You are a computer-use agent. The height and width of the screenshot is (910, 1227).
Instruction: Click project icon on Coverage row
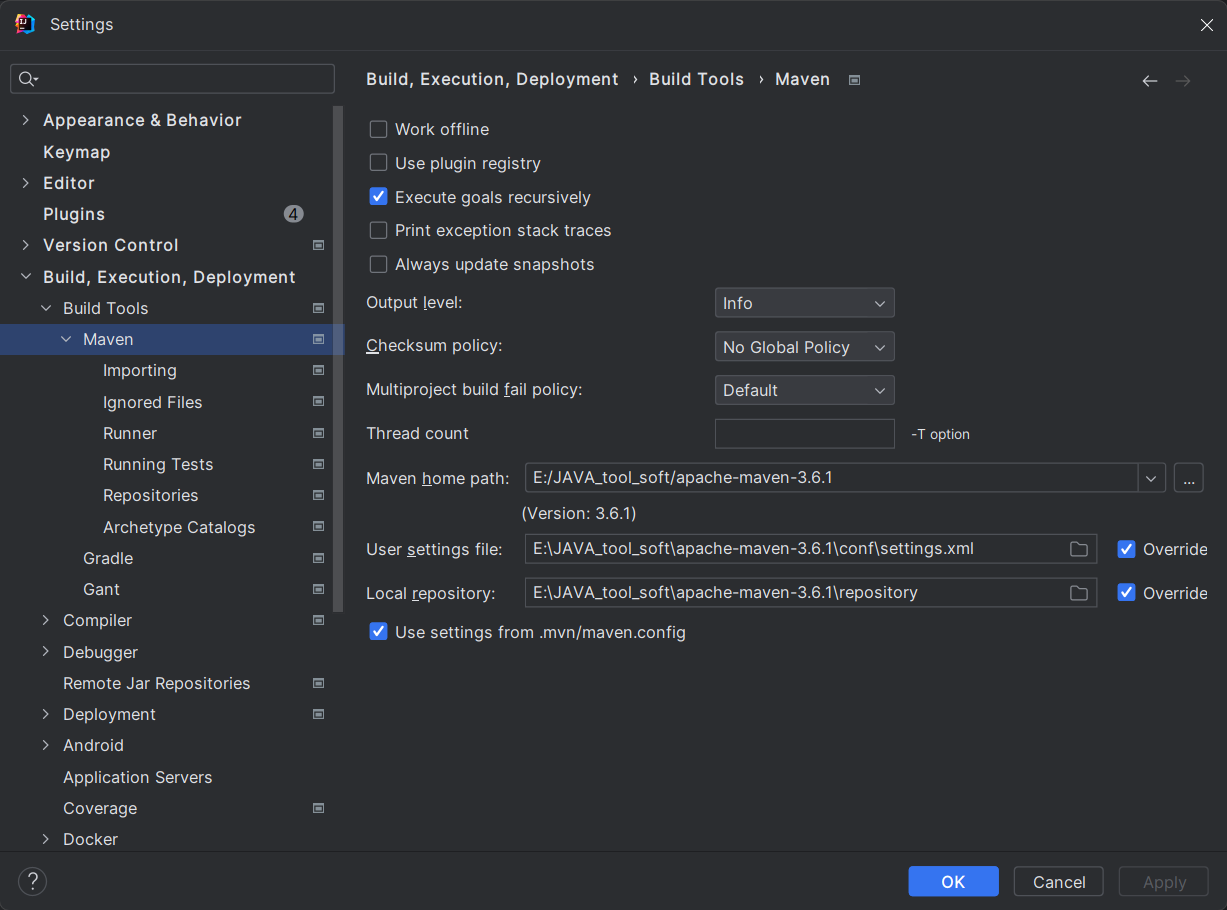coord(318,808)
